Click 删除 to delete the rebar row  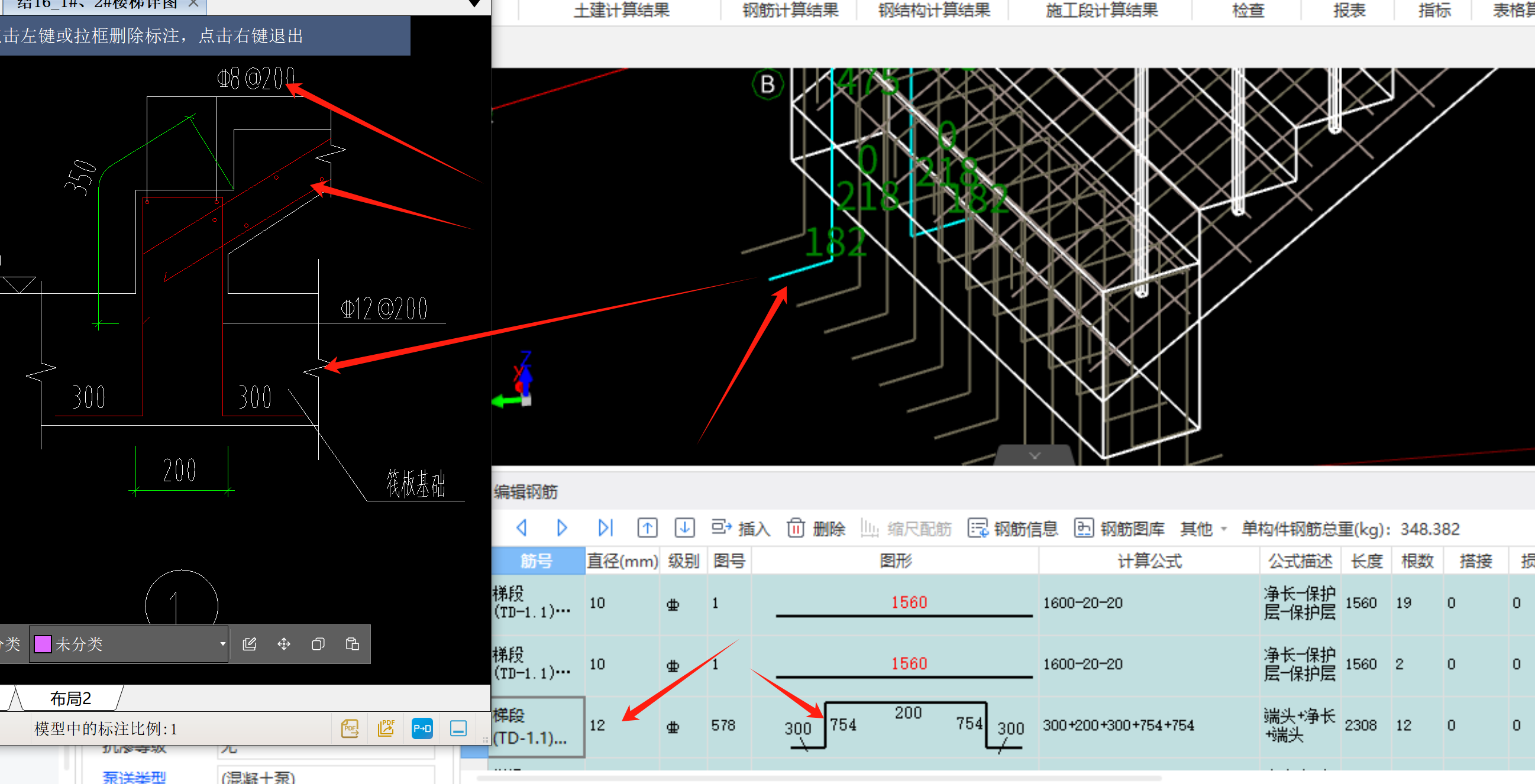click(x=816, y=529)
